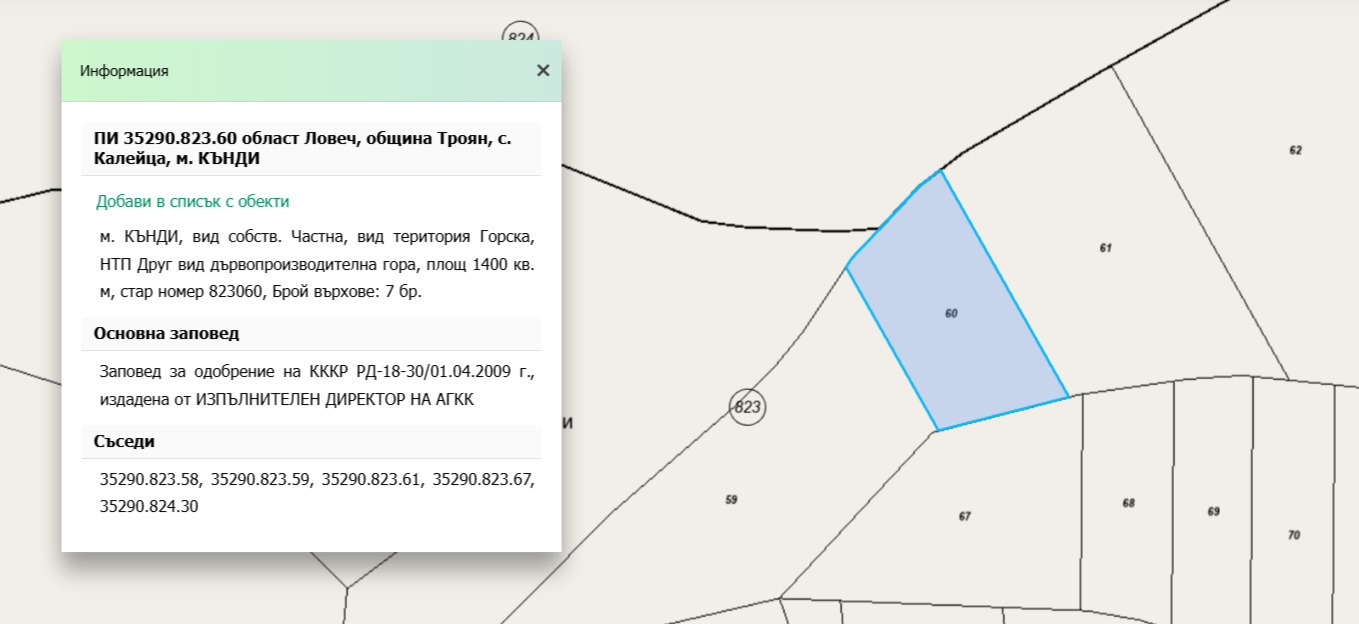The image size is (1359, 624).
Task: Select parcel 62 on the map
Action: pos(1295,151)
